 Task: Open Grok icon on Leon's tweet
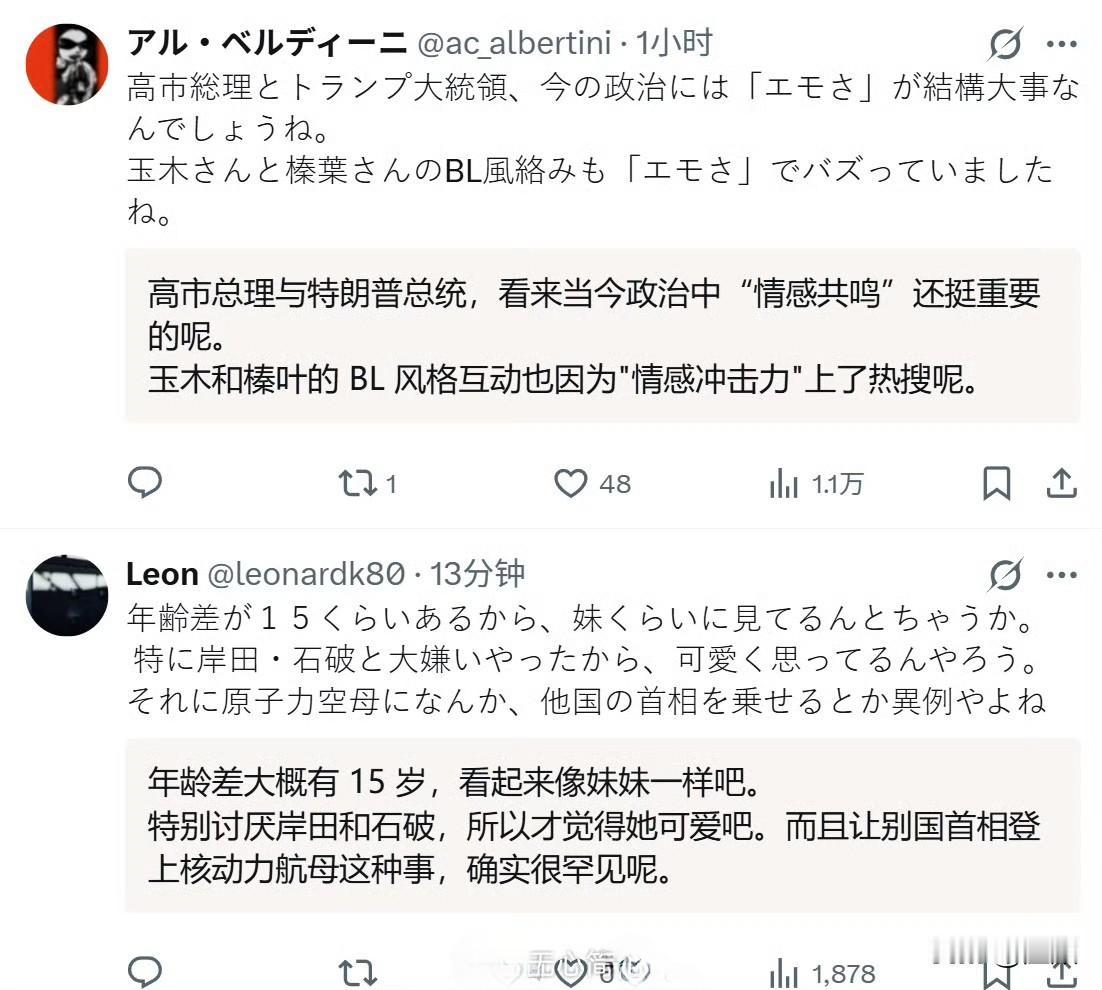pos(1005,575)
